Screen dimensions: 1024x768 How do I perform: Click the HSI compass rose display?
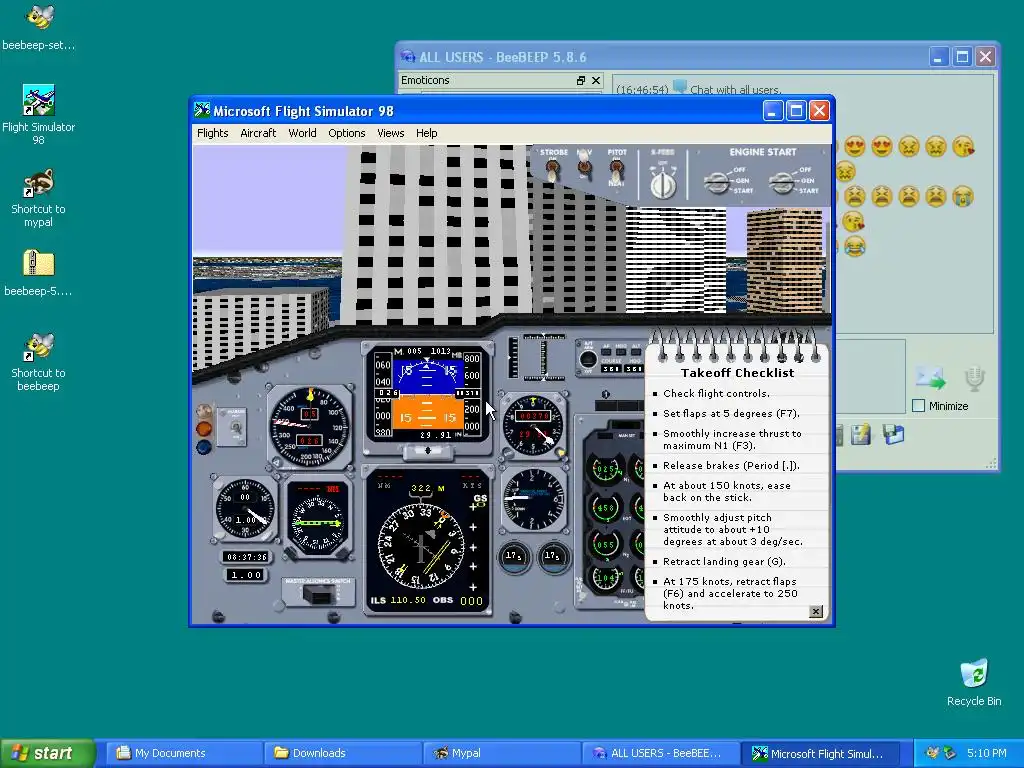421,547
